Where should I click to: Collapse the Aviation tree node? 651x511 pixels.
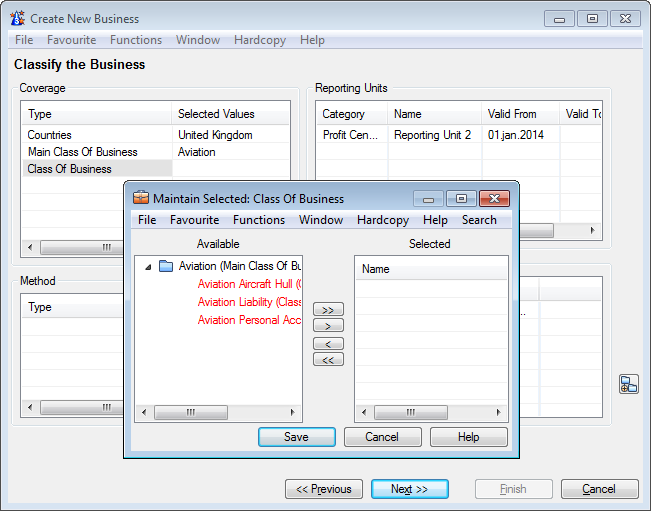tap(148, 267)
